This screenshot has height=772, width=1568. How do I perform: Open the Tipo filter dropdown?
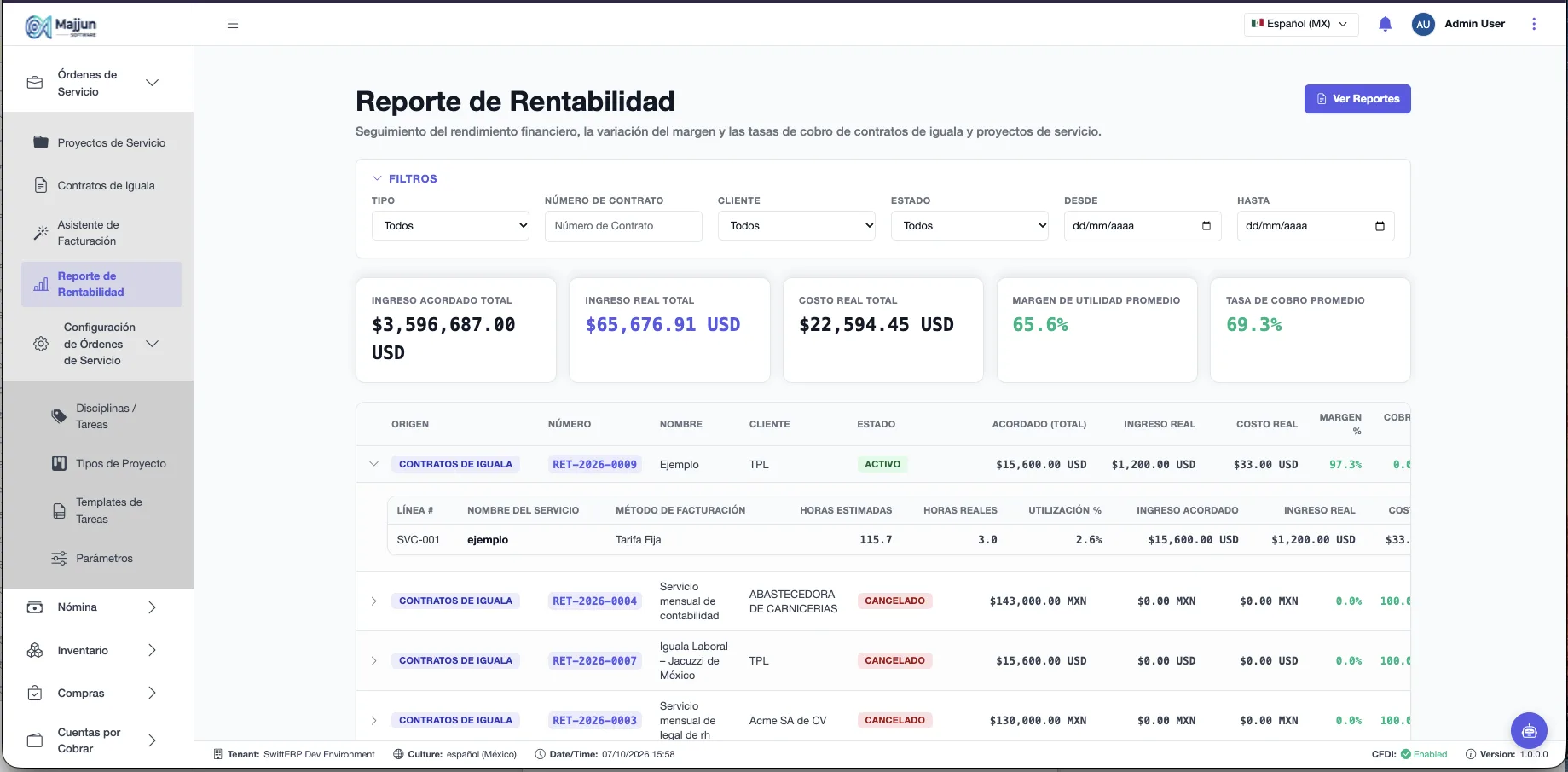[x=450, y=226]
